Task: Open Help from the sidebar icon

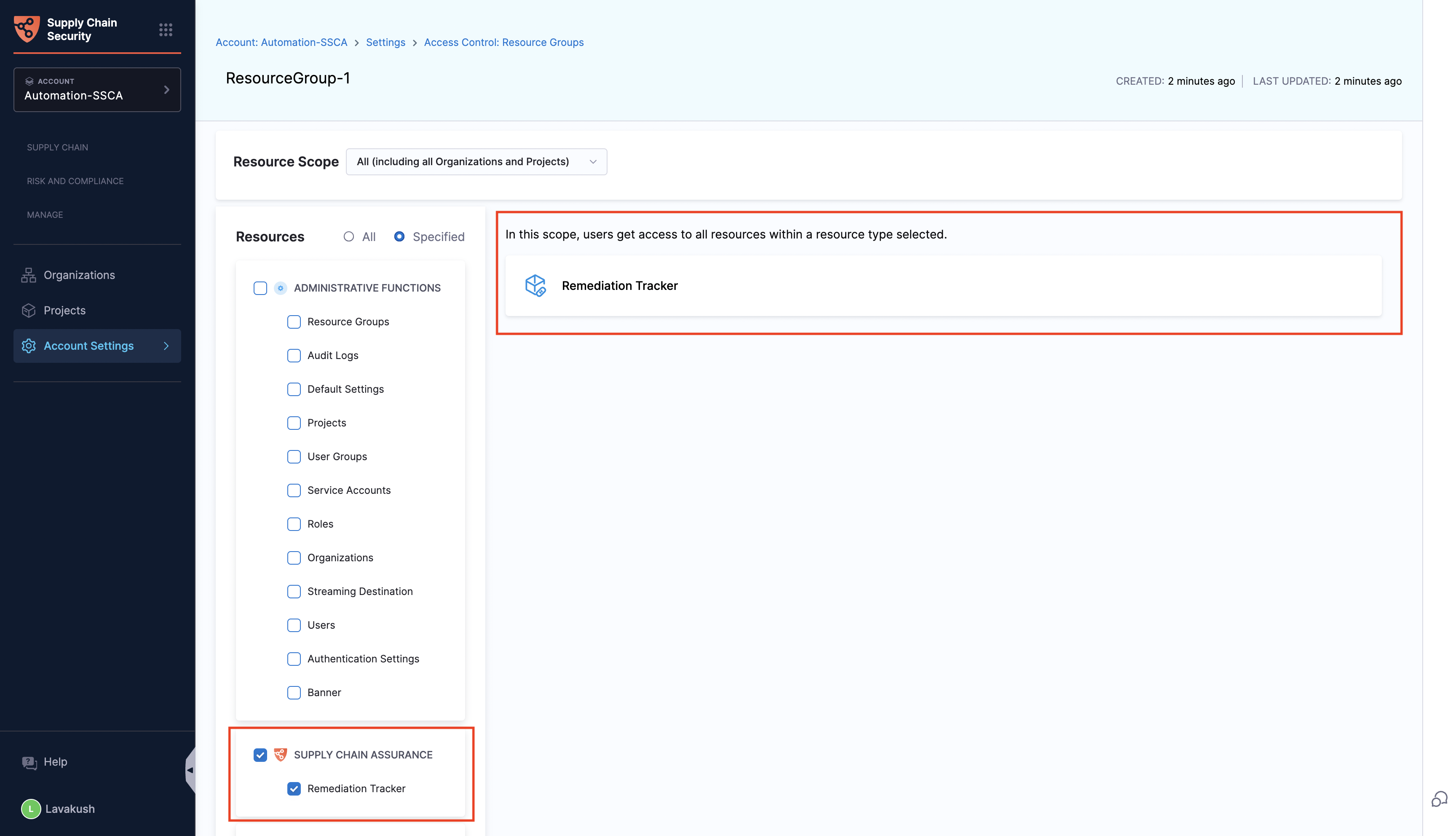Action: tap(29, 762)
